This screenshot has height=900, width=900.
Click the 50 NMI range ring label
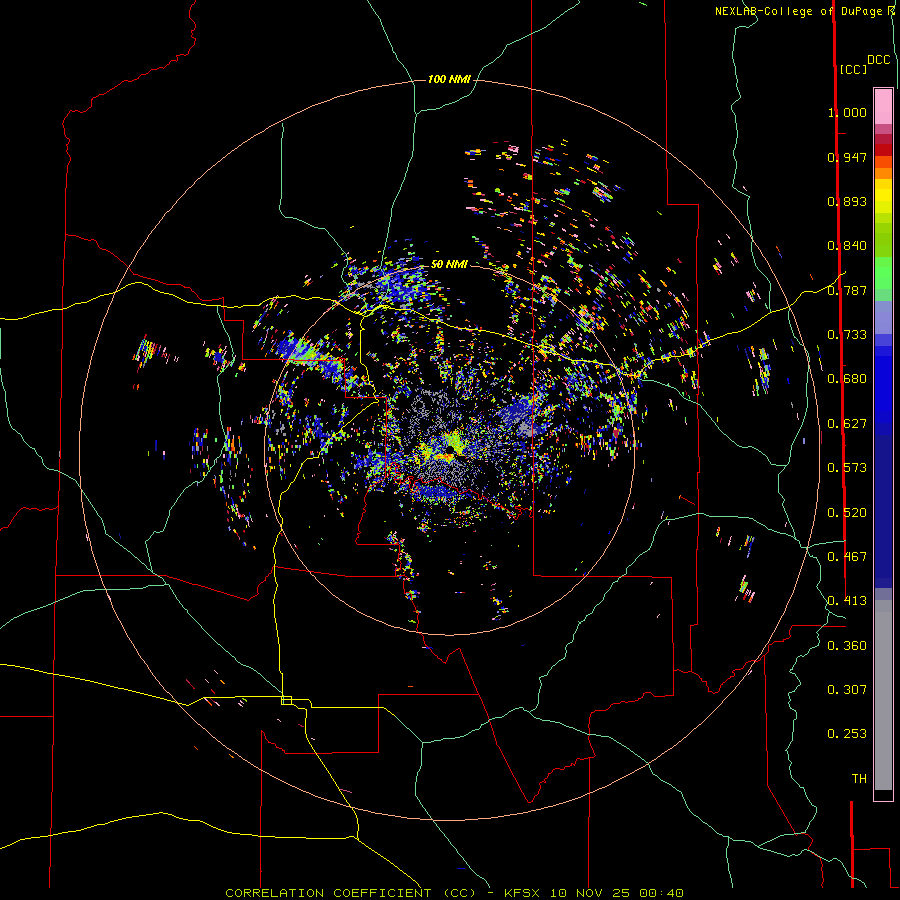coord(449,264)
